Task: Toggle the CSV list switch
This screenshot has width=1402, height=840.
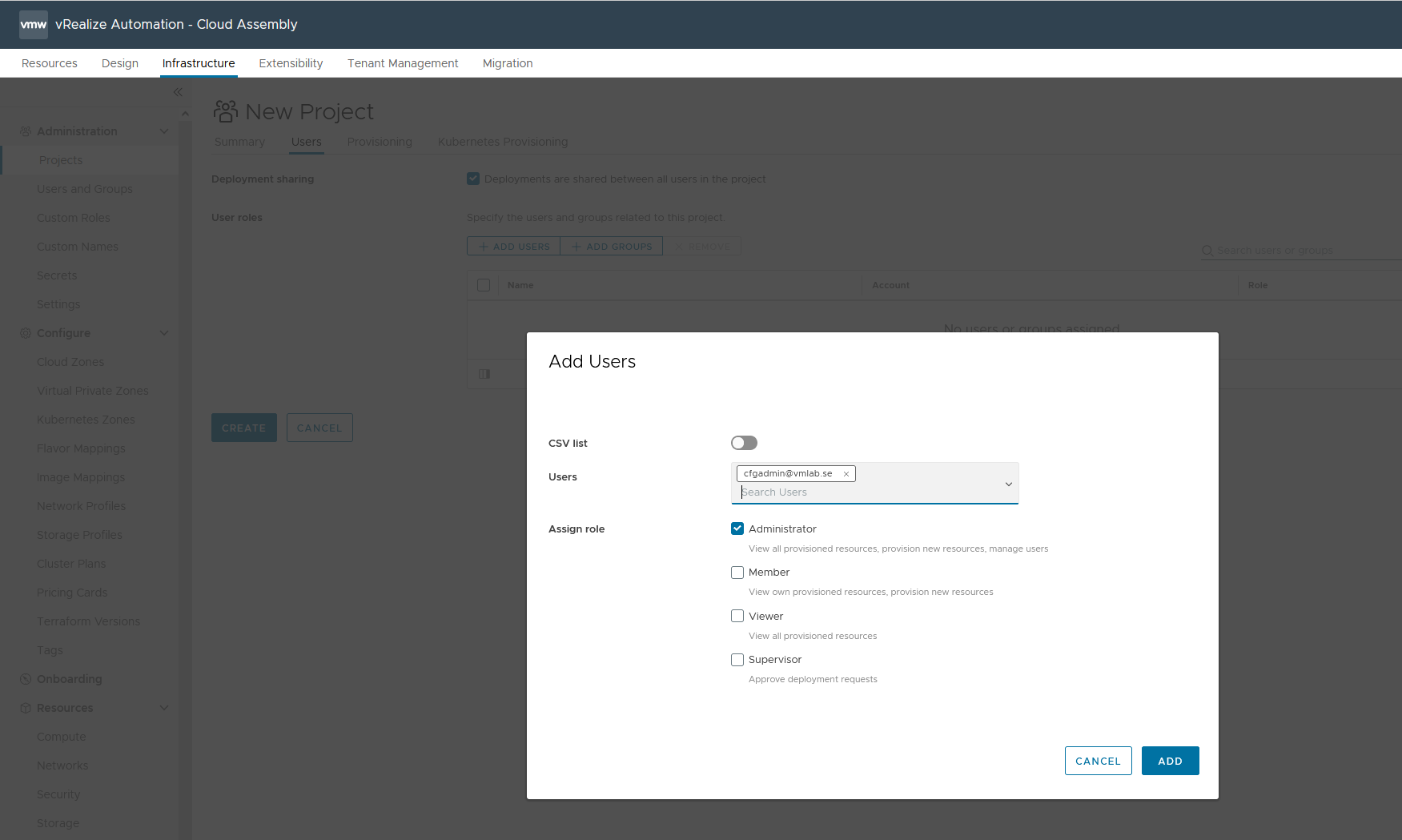Action: pyautogui.click(x=744, y=443)
